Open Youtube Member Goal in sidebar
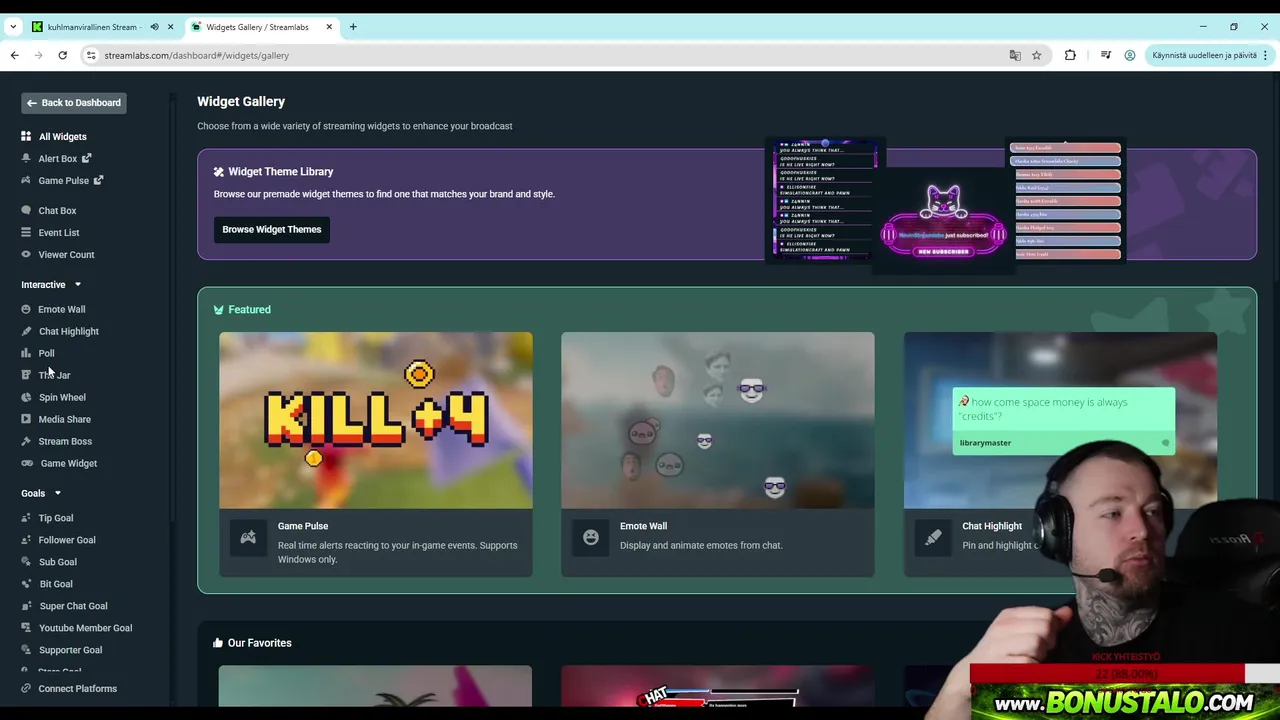 click(85, 628)
